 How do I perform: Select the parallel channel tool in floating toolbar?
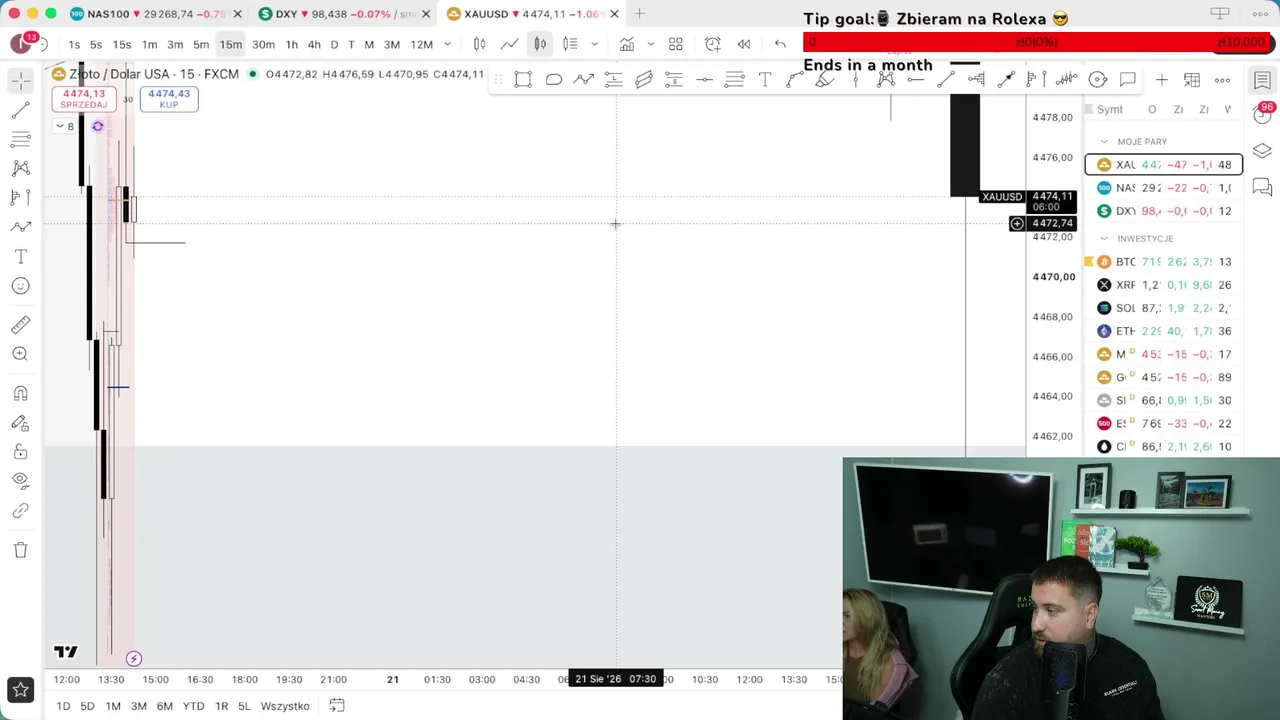644,80
